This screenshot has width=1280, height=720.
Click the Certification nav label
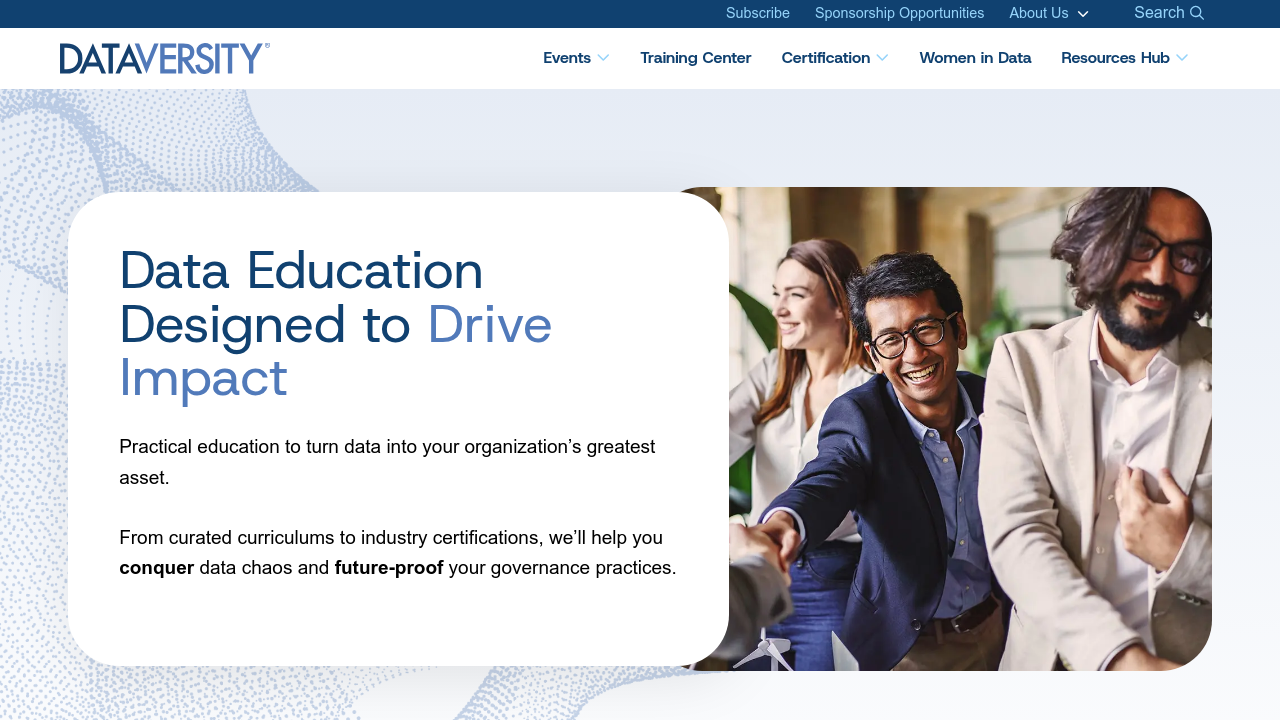[x=826, y=58]
